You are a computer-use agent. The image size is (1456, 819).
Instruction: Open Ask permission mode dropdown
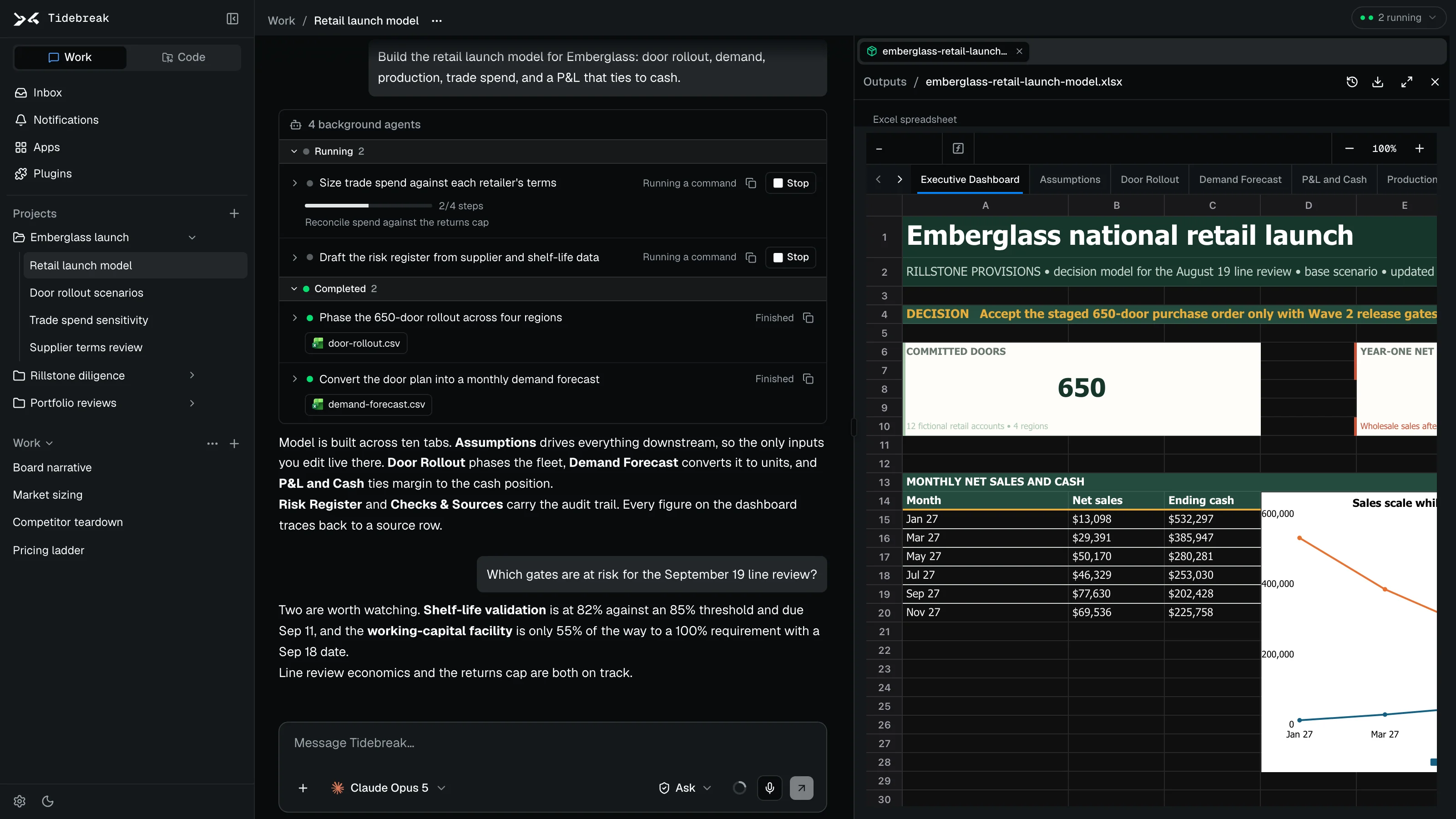(685, 788)
